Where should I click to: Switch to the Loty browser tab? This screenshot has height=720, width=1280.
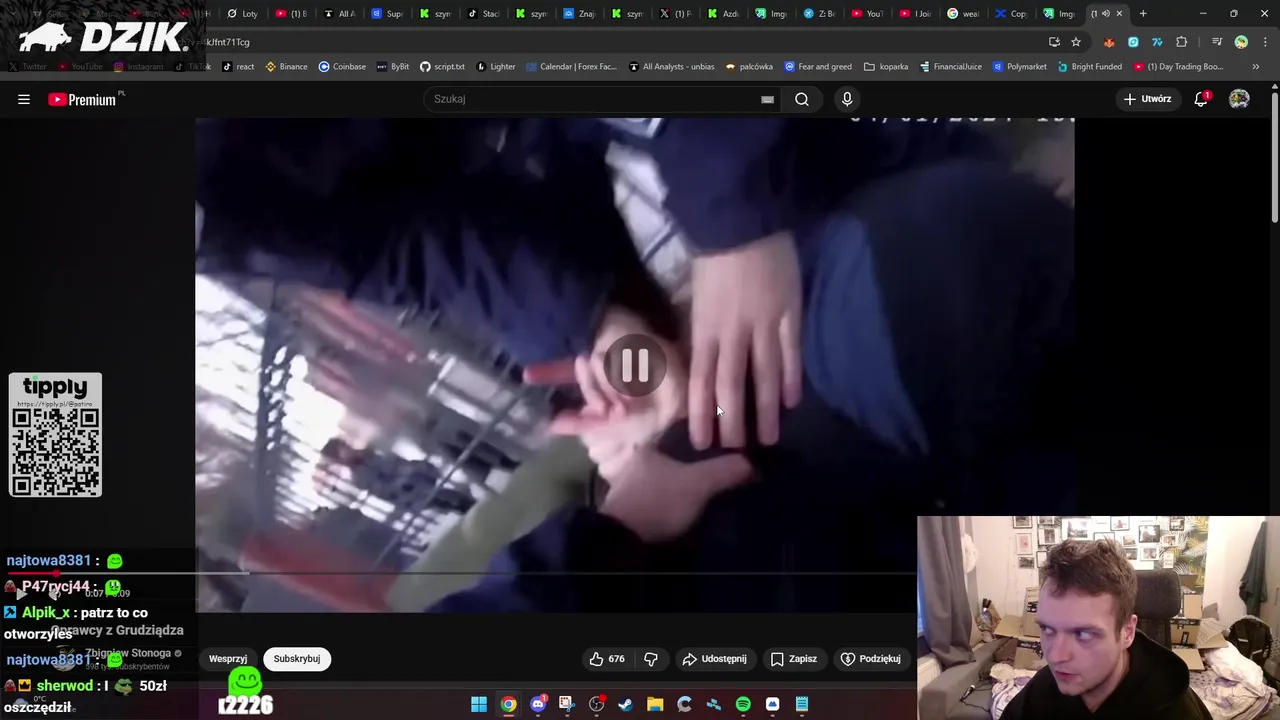242,14
